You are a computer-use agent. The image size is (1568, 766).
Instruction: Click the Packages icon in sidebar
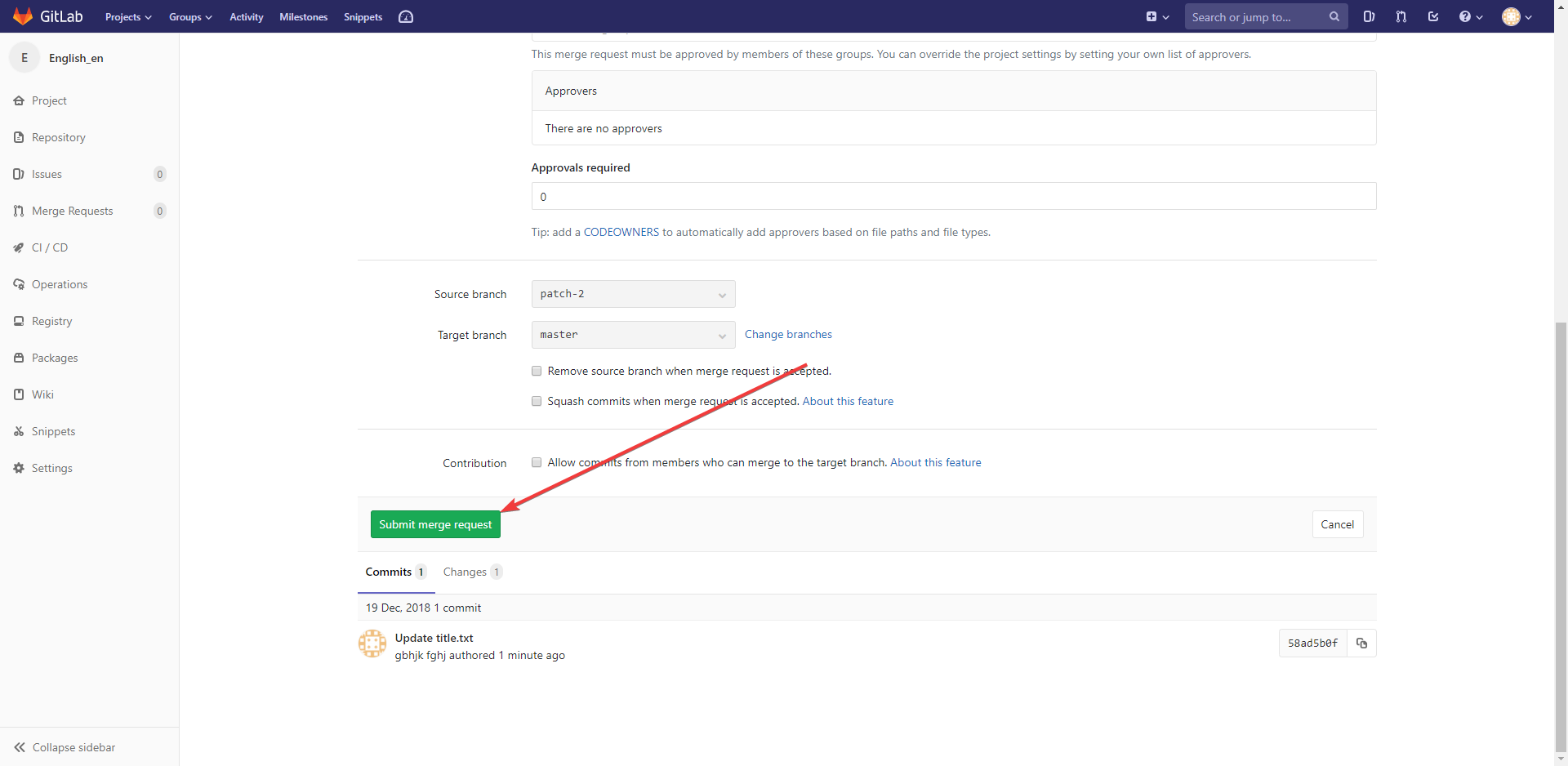point(19,358)
